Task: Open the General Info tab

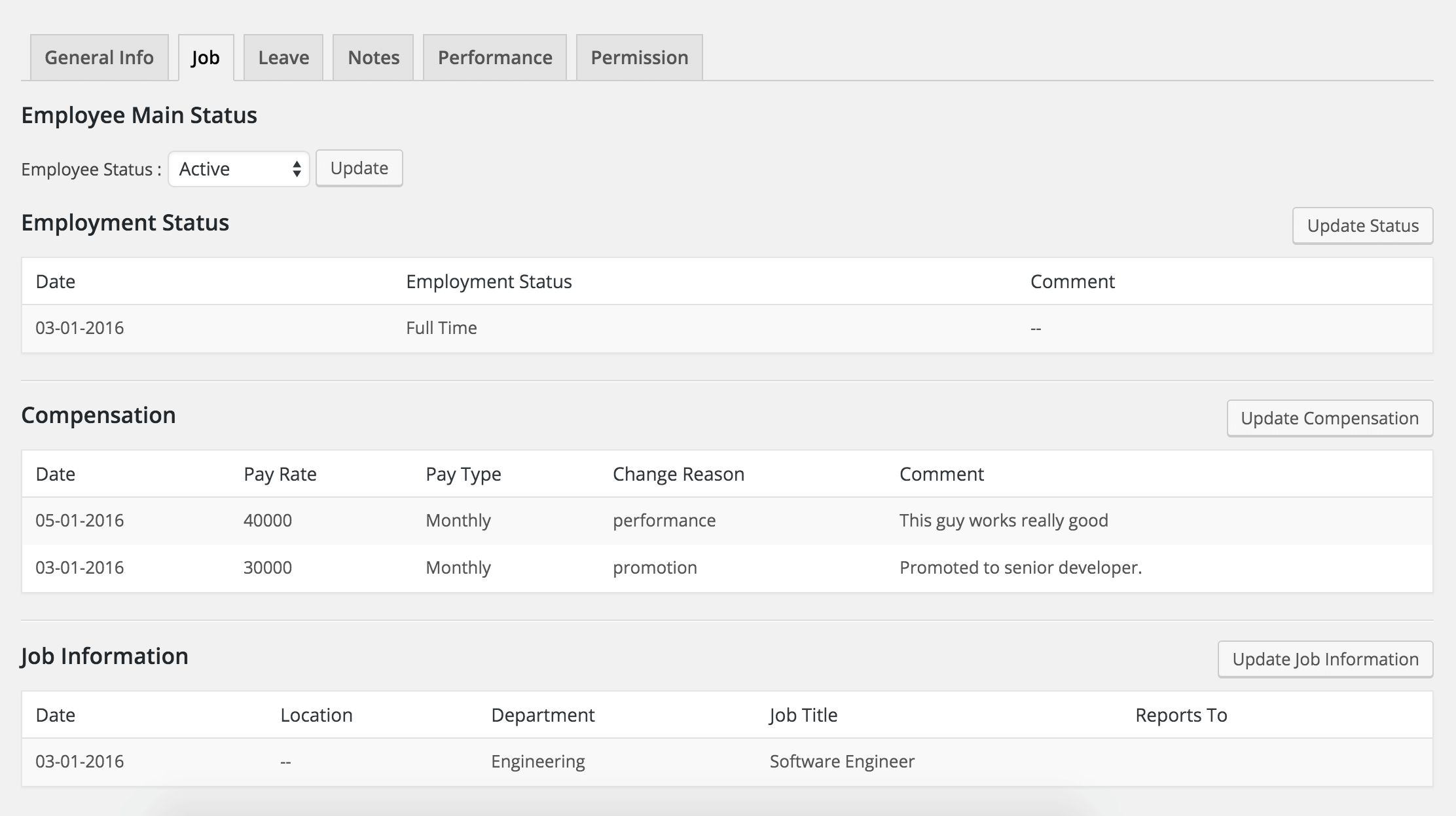Action: click(99, 58)
